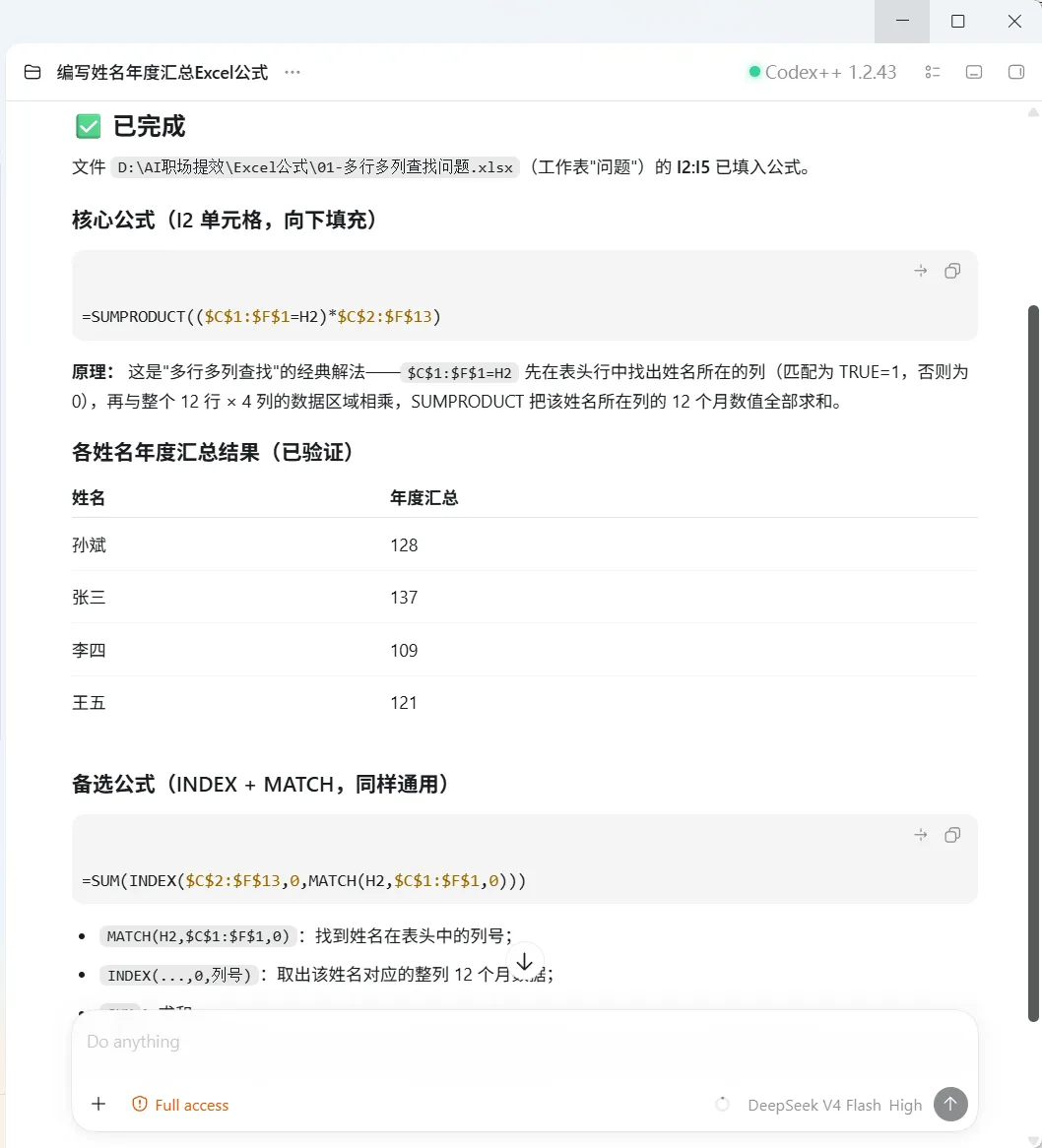The height and width of the screenshot is (1148, 1042).
Task: Click the 已完成 heading text
Action: pos(149,126)
